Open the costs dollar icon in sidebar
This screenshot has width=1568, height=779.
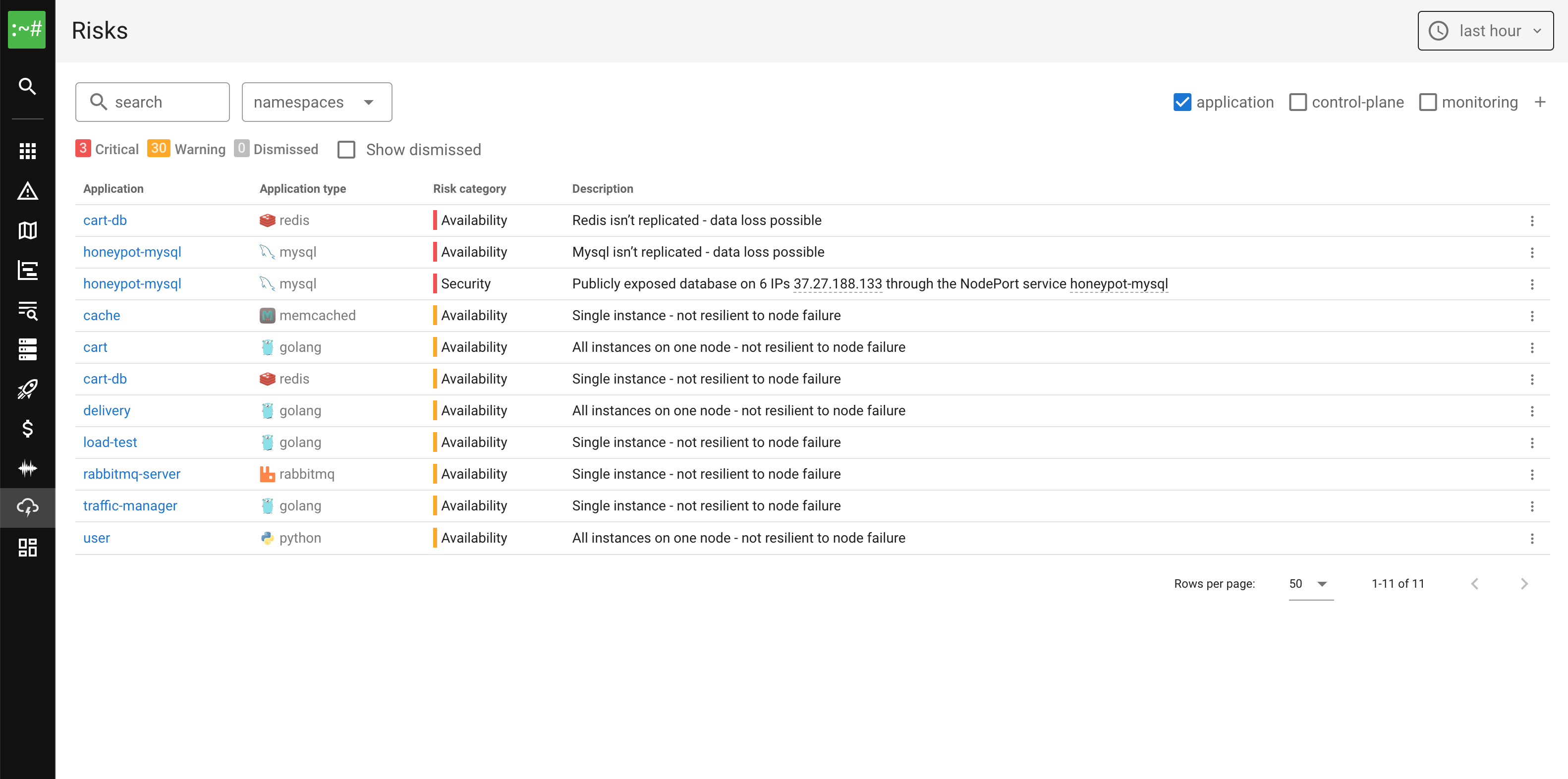click(27, 429)
